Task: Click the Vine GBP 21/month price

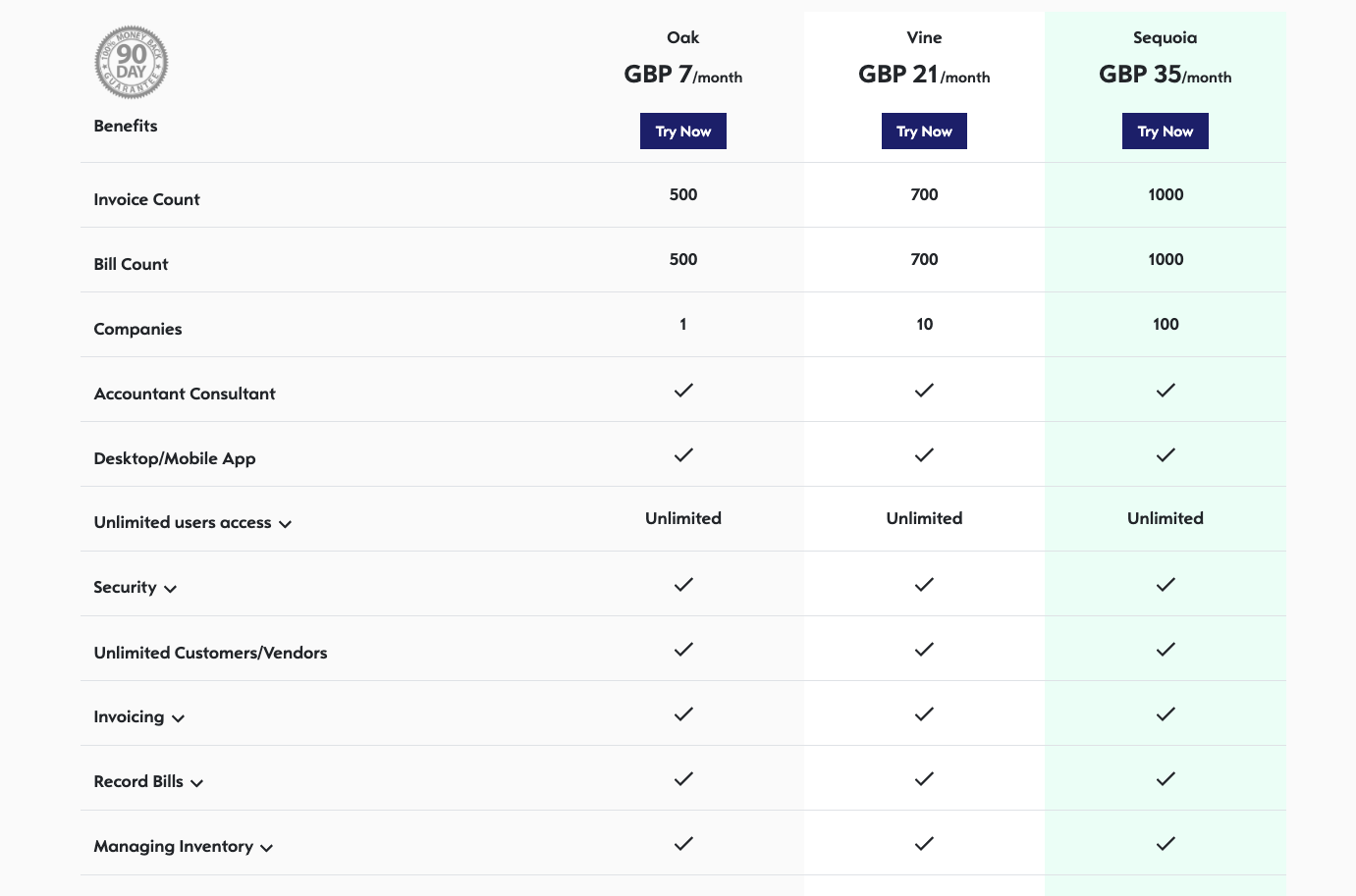Action: [924, 75]
